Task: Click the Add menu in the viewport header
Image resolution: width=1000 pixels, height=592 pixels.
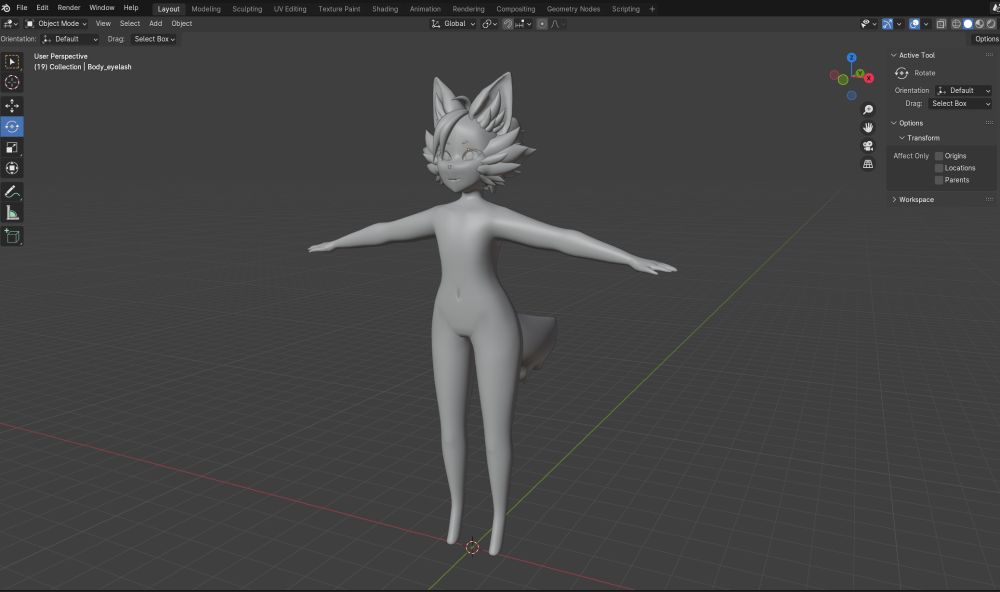Action: [x=155, y=23]
